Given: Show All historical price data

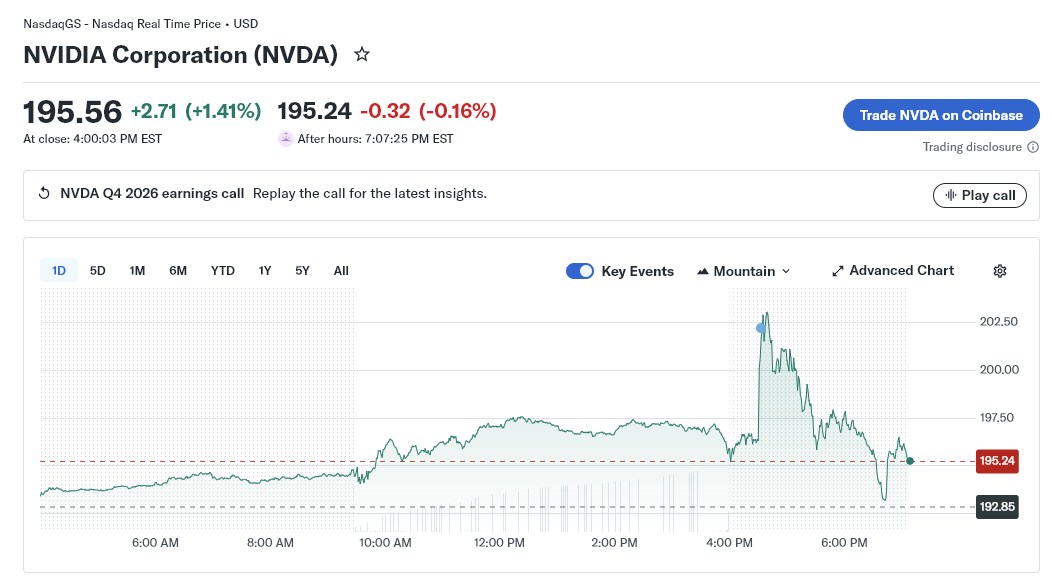Looking at the screenshot, I should coord(341,271).
